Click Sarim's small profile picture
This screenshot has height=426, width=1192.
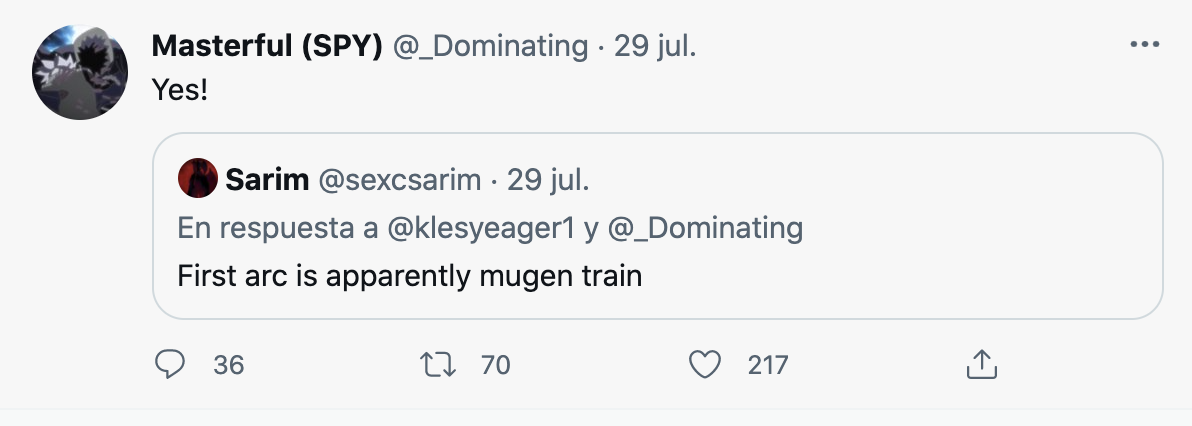[x=197, y=180]
